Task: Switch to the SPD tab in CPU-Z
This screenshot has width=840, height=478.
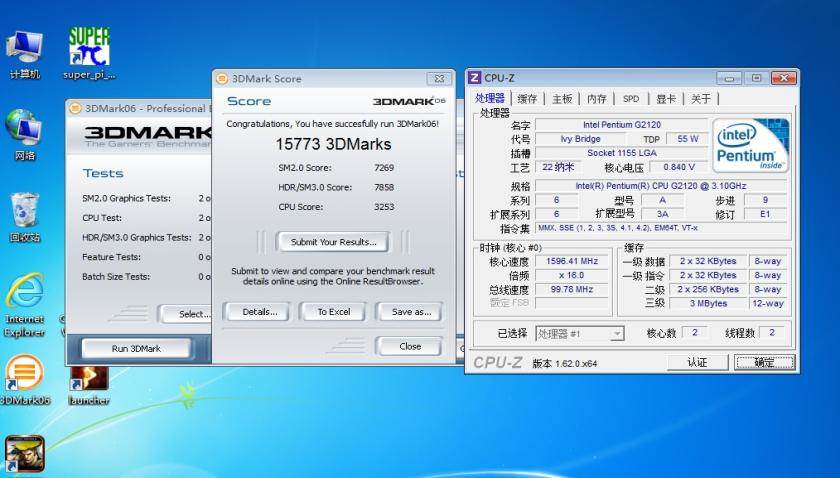Action: pos(631,99)
